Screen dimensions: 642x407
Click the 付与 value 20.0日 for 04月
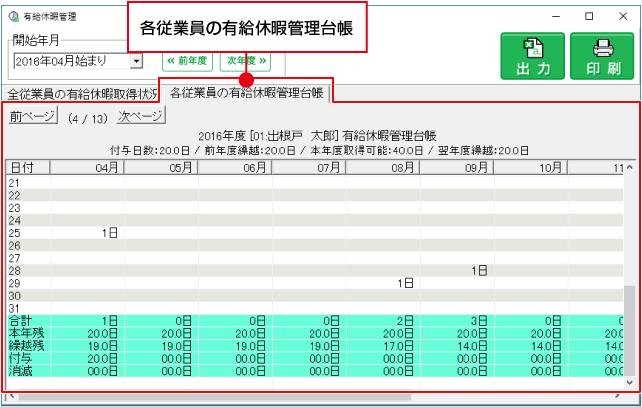pos(102,359)
